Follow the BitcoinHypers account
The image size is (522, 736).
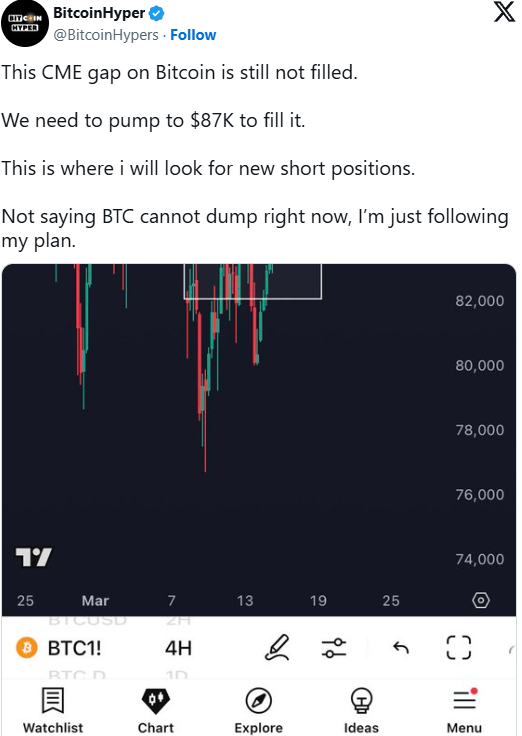(193, 35)
